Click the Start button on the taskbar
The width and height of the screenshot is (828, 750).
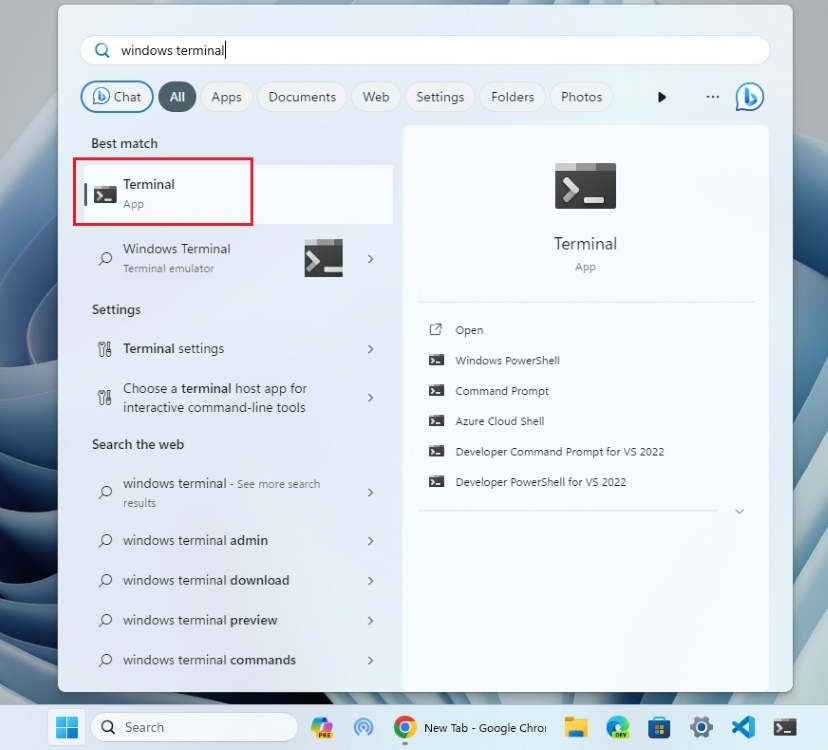pyautogui.click(x=67, y=727)
